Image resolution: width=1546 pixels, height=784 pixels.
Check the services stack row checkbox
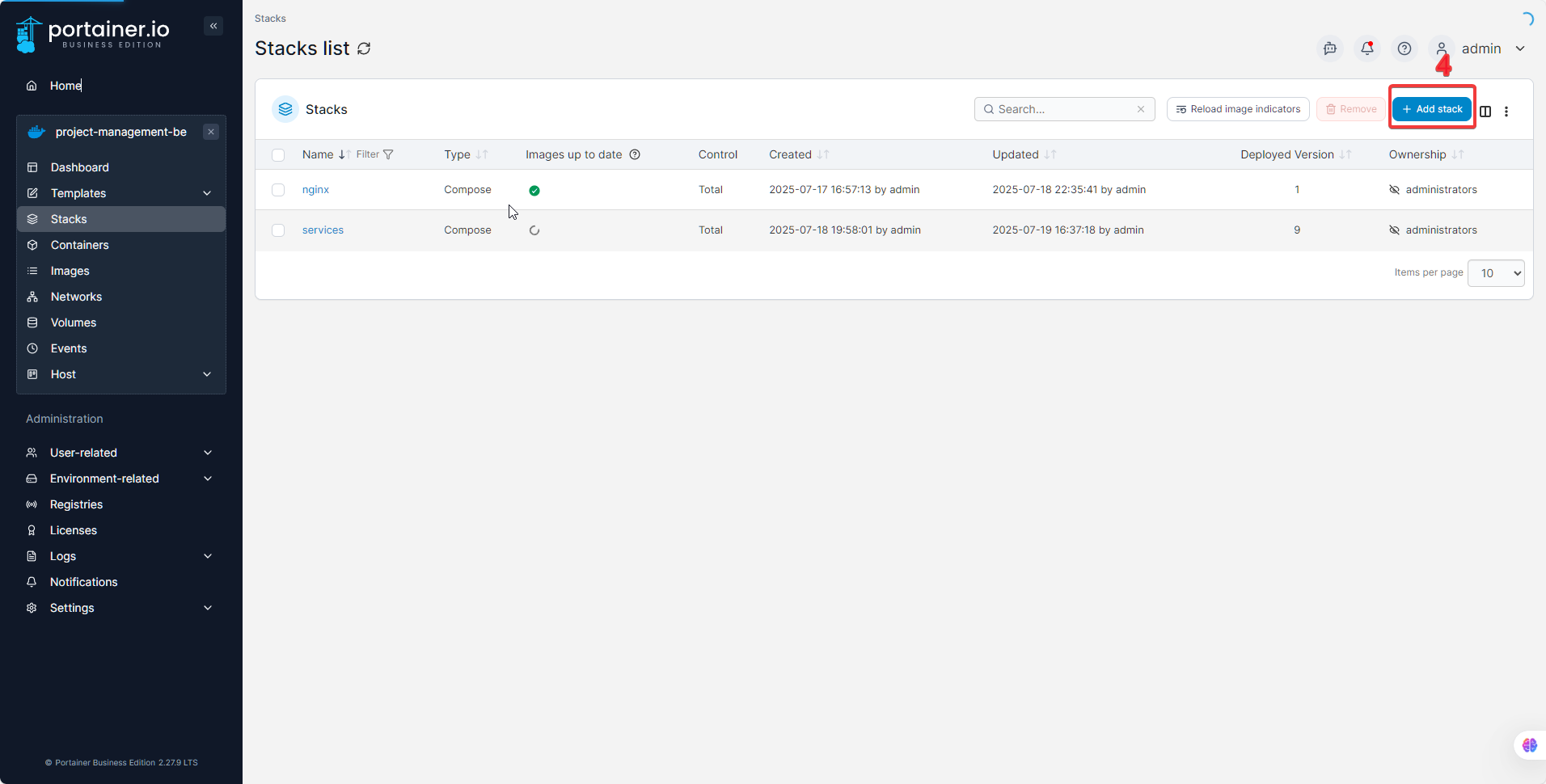[278, 230]
